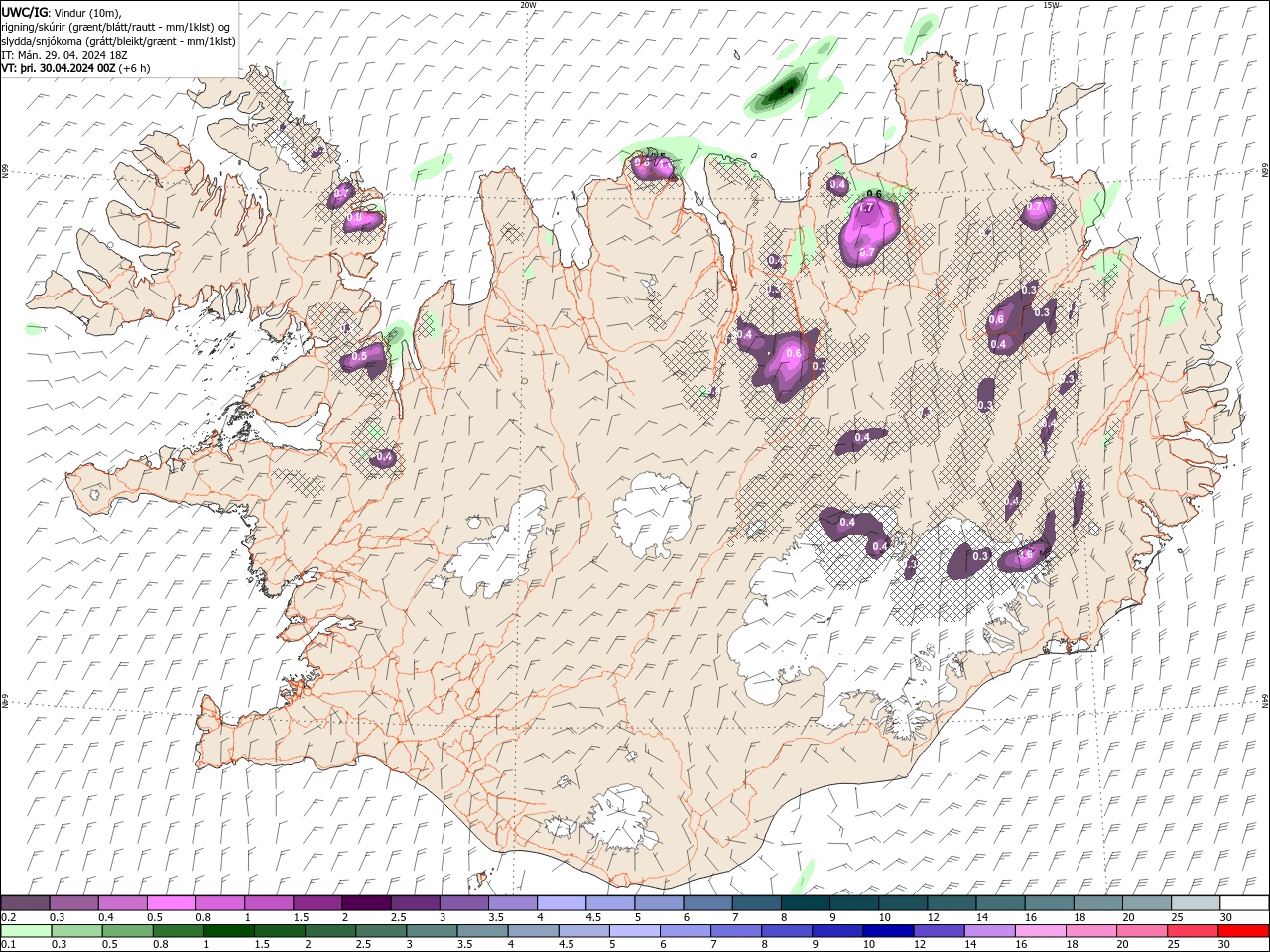1270x952 pixels.
Task: Click the rain legend swatch starting at 0.5
Action: 126,931
